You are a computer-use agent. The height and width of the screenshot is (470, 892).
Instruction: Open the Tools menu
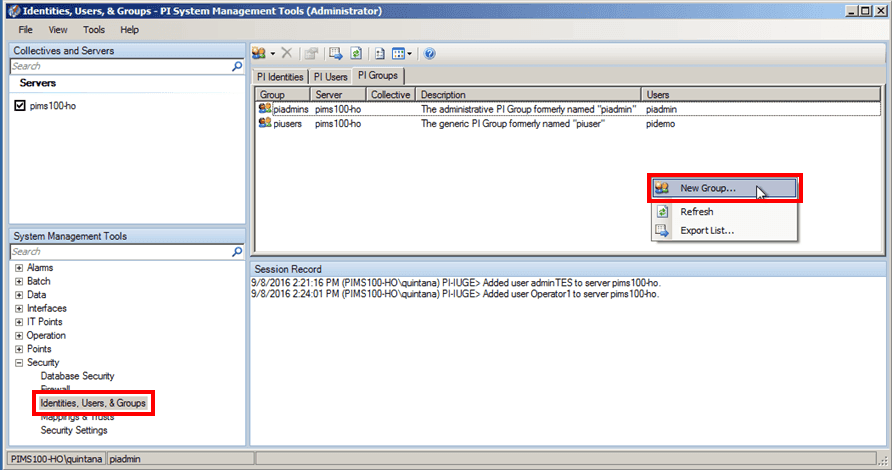coord(94,30)
